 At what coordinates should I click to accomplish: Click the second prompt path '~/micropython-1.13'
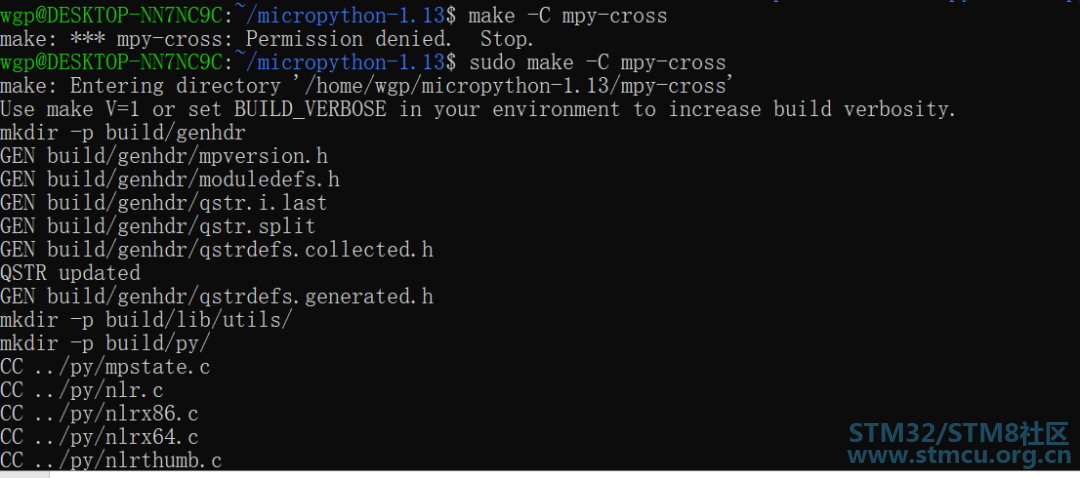pyautogui.click(x=341, y=63)
